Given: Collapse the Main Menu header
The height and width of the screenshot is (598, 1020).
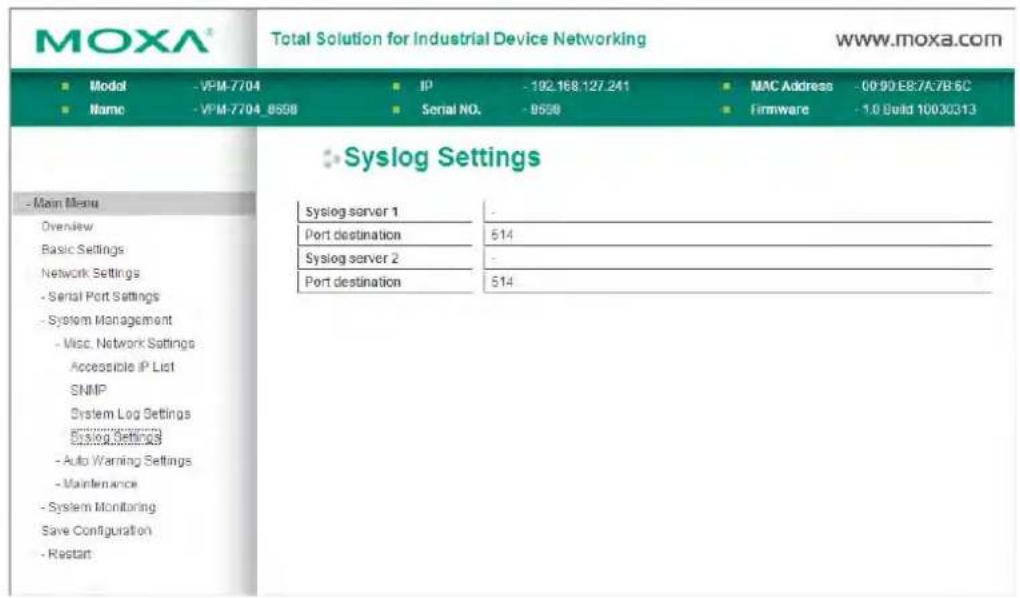Looking at the screenshot, I should pyautogui.click(x=133, y=203).
